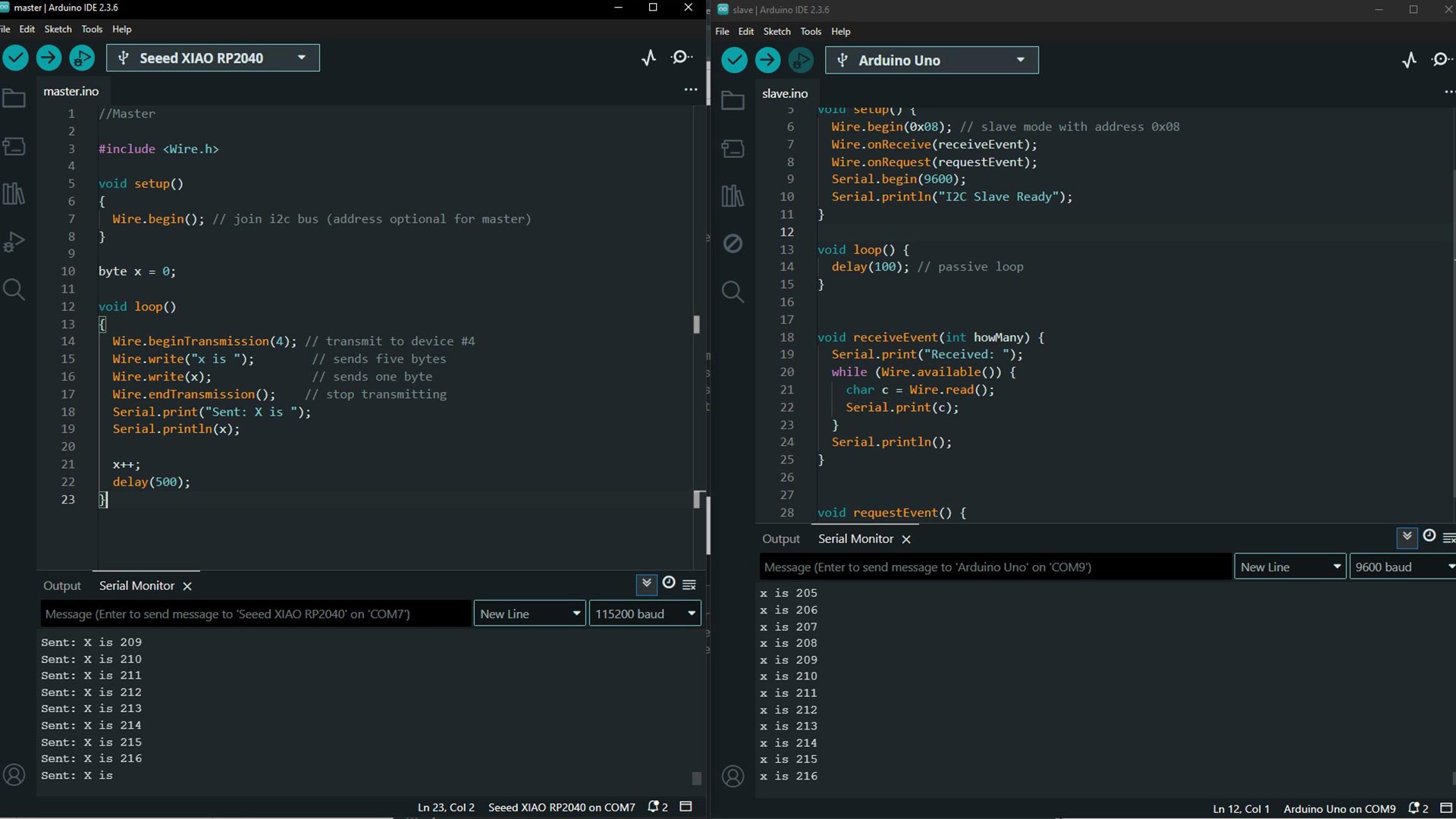
Task: Click Verify button in master window
Action: [16, 58]
